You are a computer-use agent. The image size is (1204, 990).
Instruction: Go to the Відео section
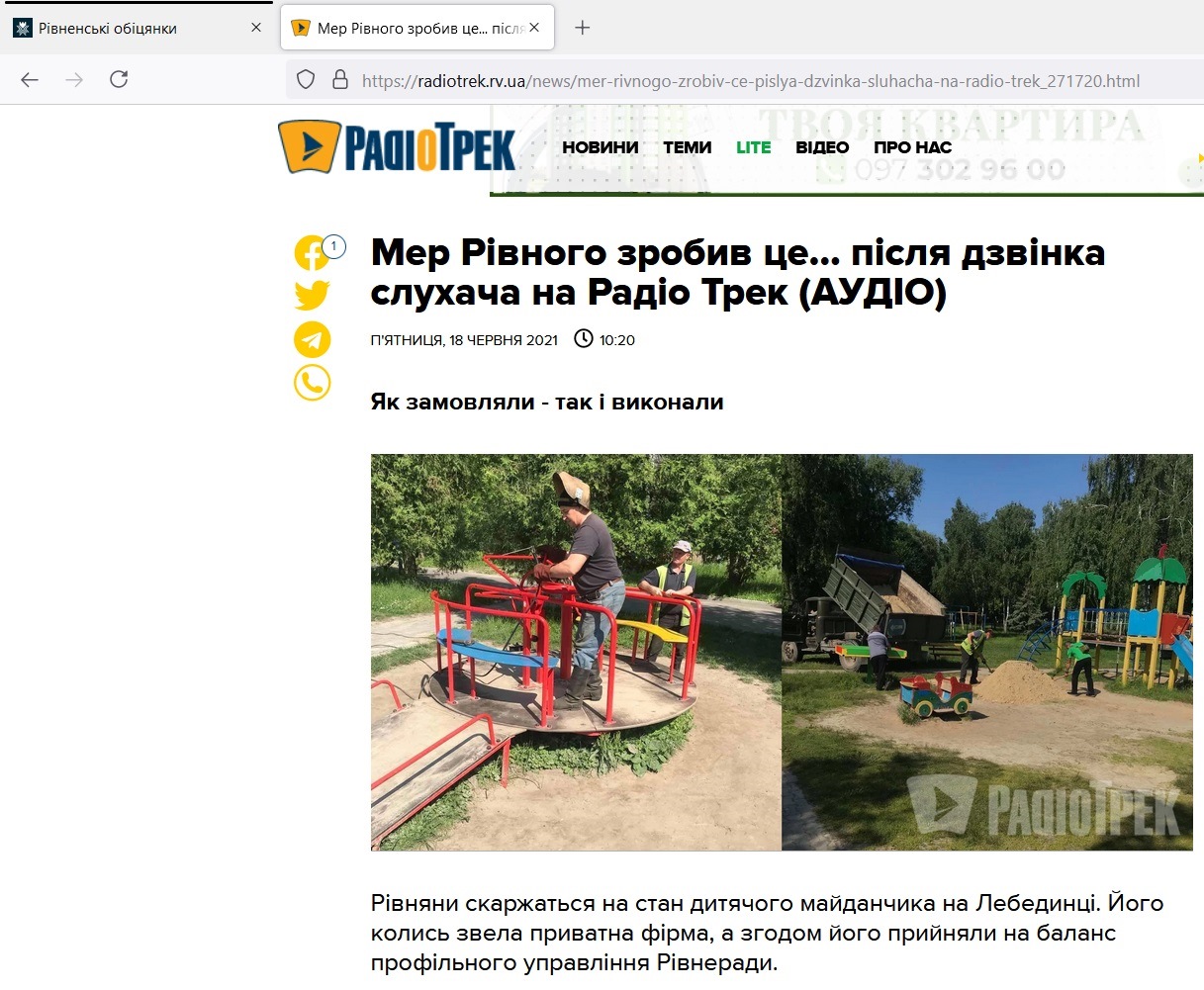[822, 147]
